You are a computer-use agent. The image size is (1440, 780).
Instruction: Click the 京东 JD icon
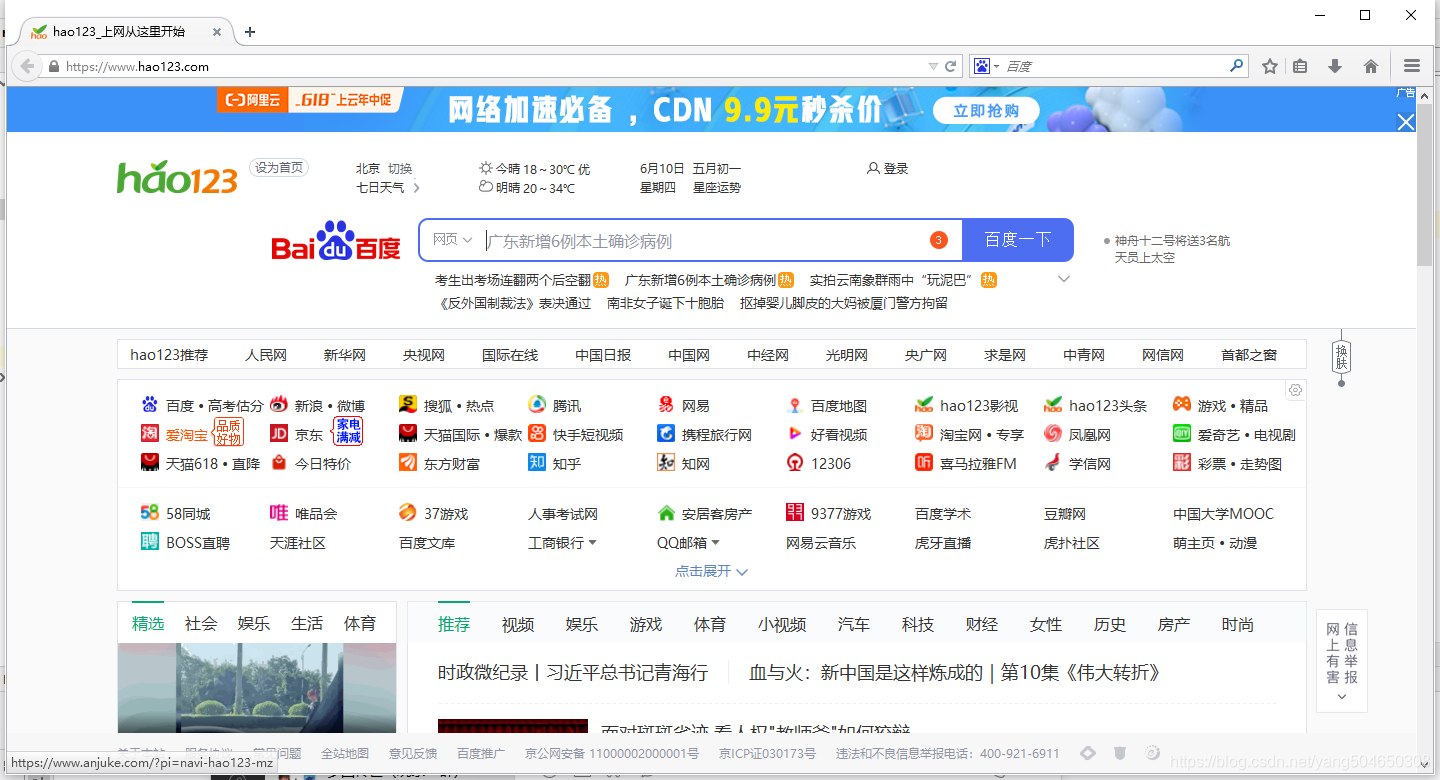279,434
